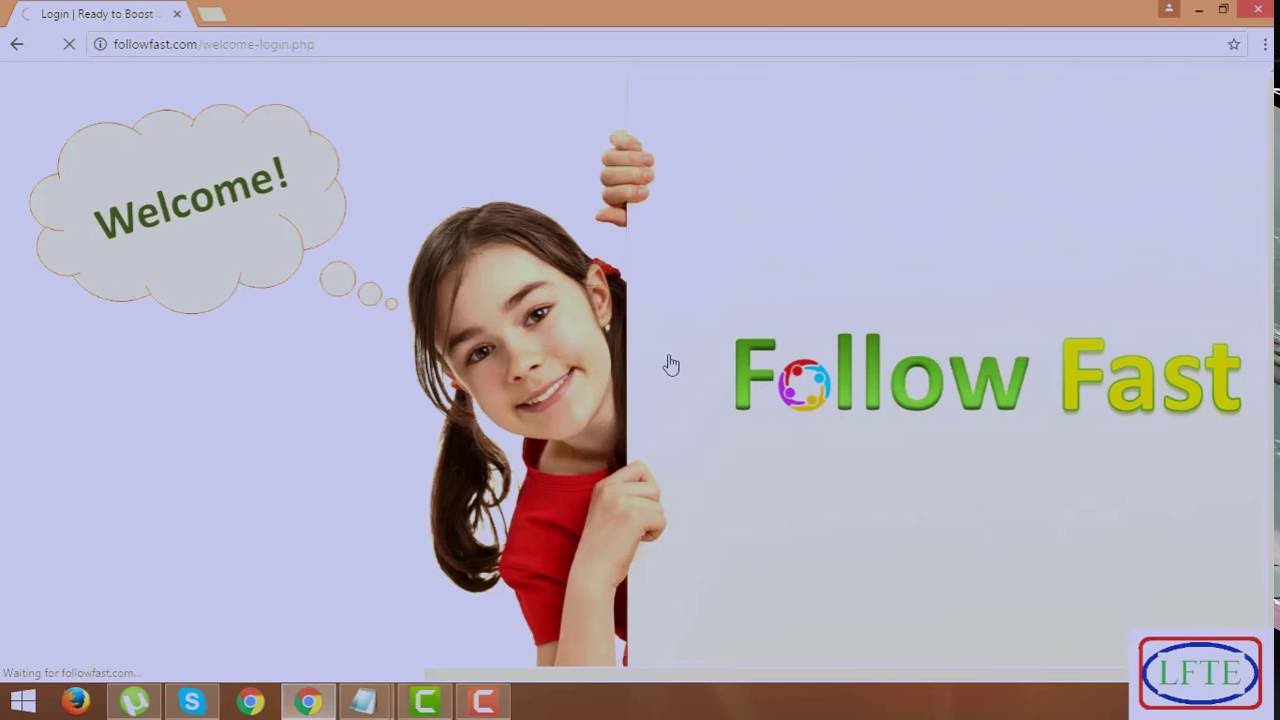
Task: Open a new tab with the new tab button
Action: coord(212,14)
